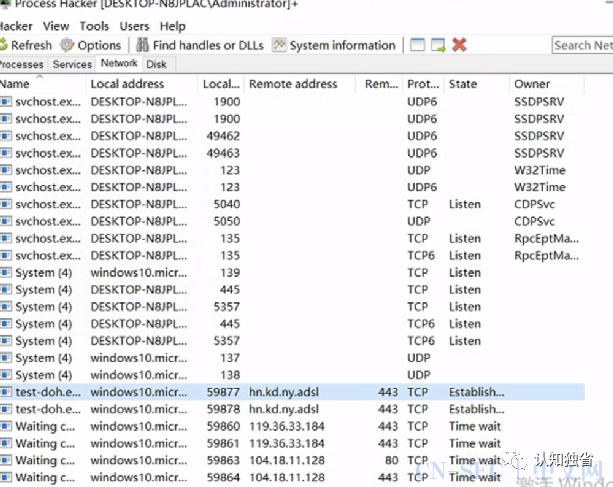Viewport: 613px width, 487px height.
Task: Switch to the Services tab
Action: (x=72, y=64)
